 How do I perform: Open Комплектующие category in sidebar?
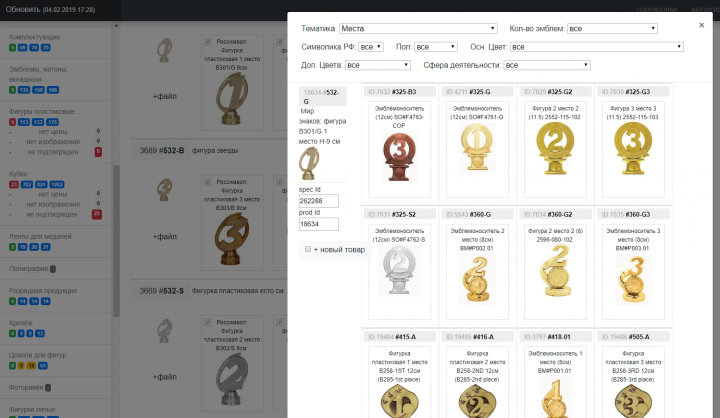click(x=34, y=37)
